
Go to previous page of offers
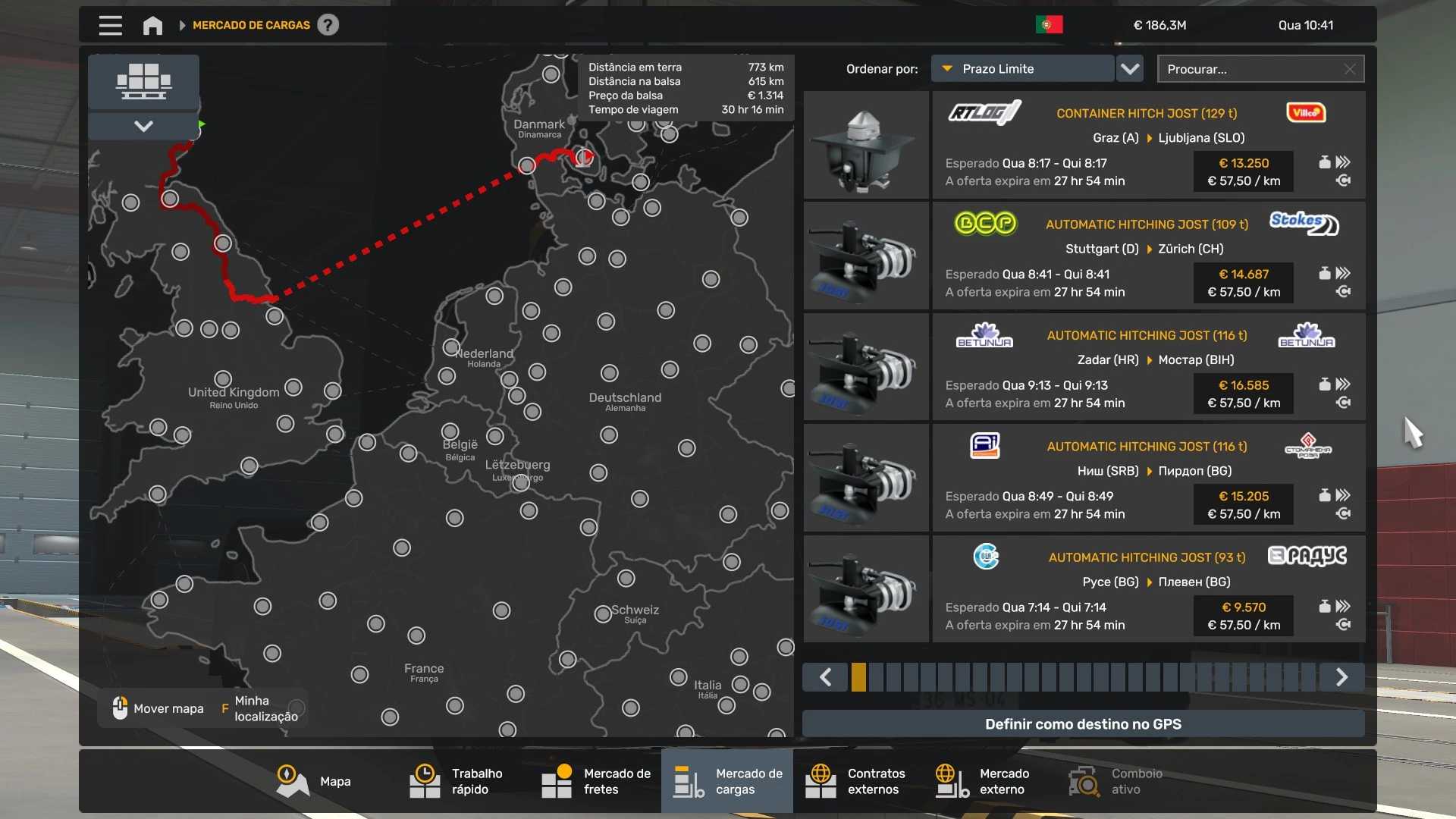[x=826, y=677]
